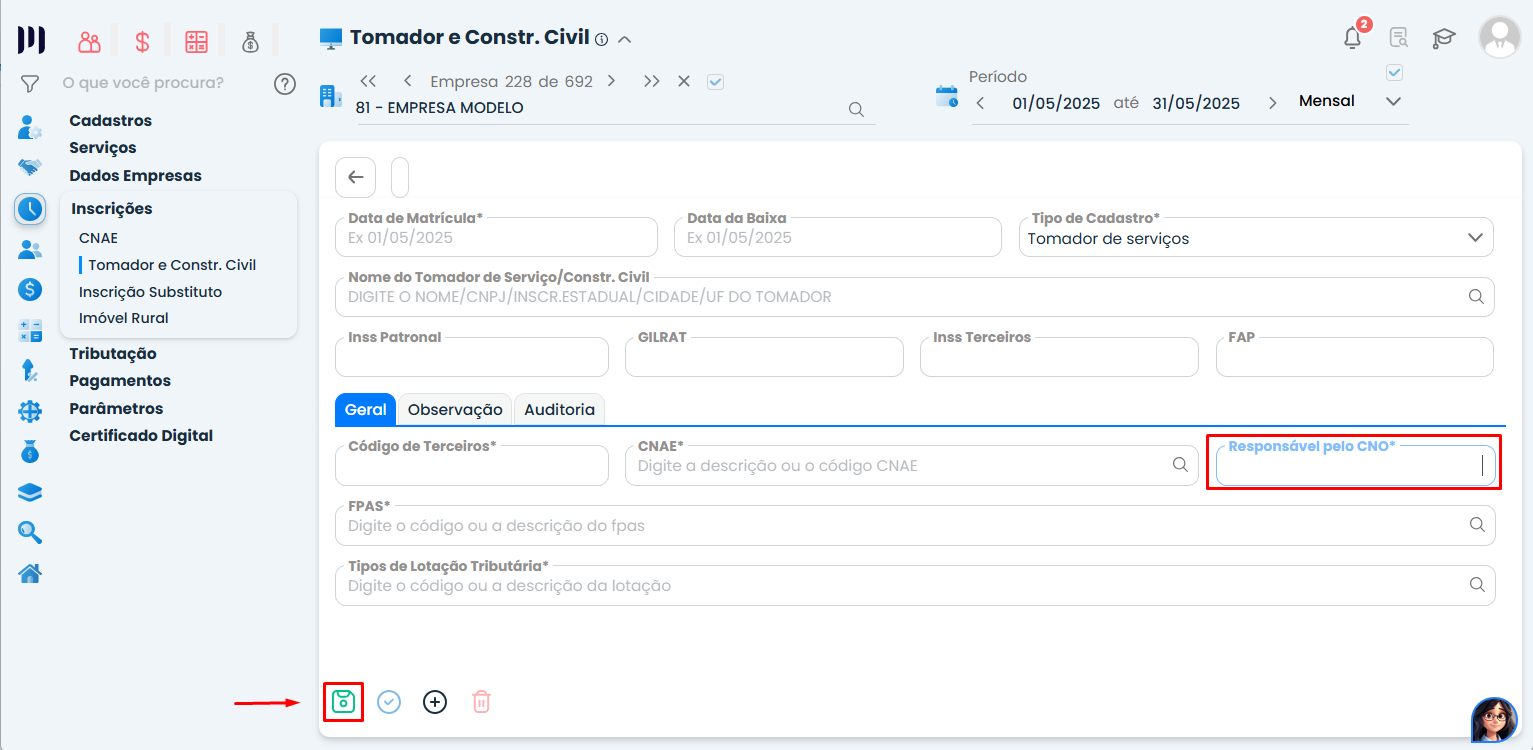
Task: Select Inscrição Substituto in the submenu
Action: pyautogui.click(x=151, y=292)
